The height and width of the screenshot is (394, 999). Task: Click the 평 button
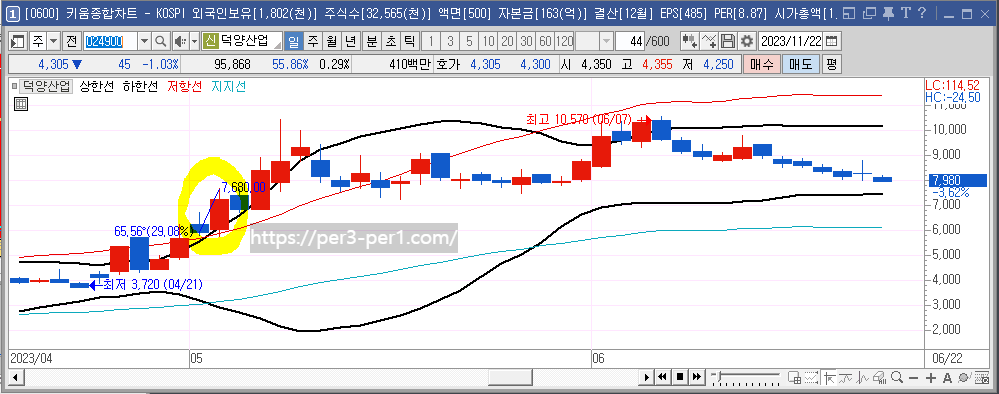pos(831,64)
